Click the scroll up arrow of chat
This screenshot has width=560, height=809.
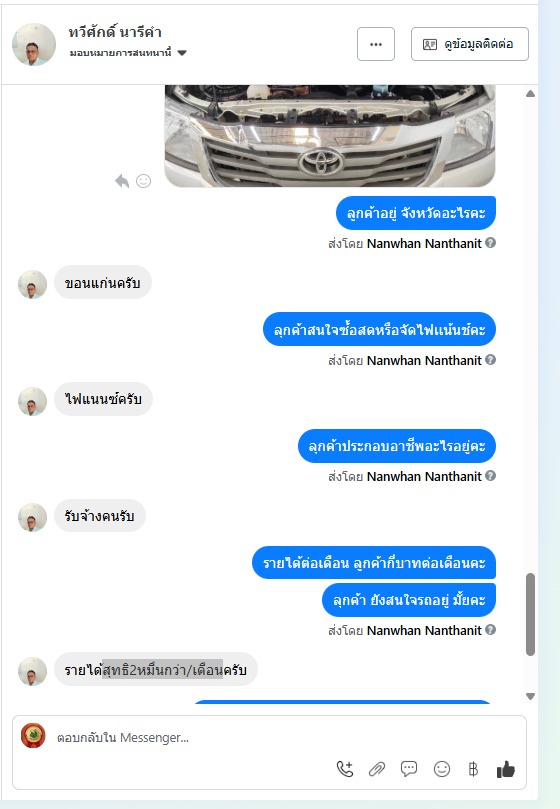click(530, 94)
